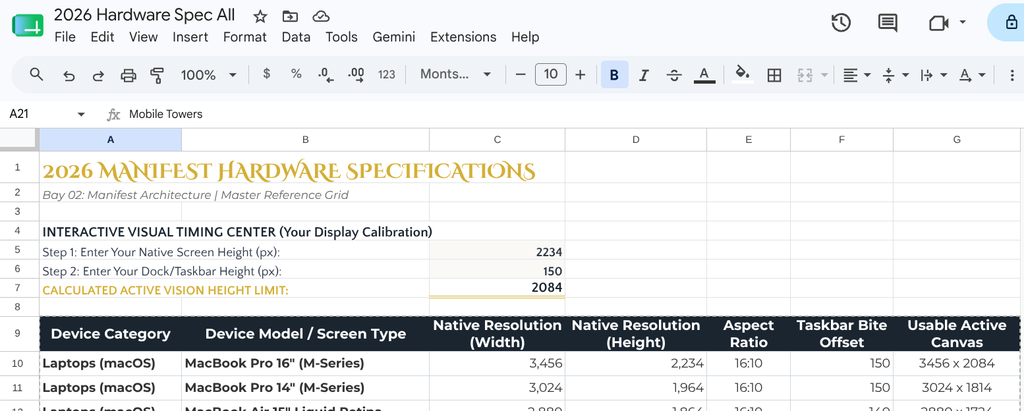Open the text color picker
Viewport: 1024px width, 411px height.
(x=703, y=75)
